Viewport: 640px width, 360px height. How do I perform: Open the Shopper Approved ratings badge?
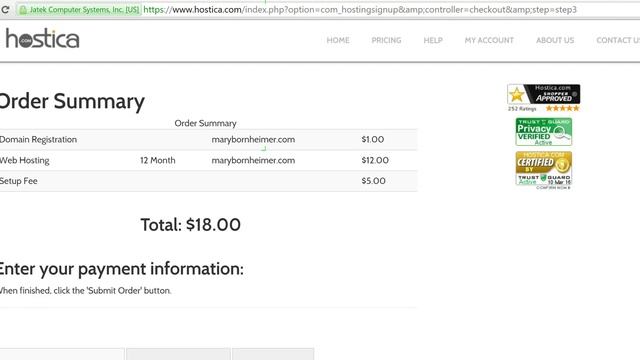(543, 94)
